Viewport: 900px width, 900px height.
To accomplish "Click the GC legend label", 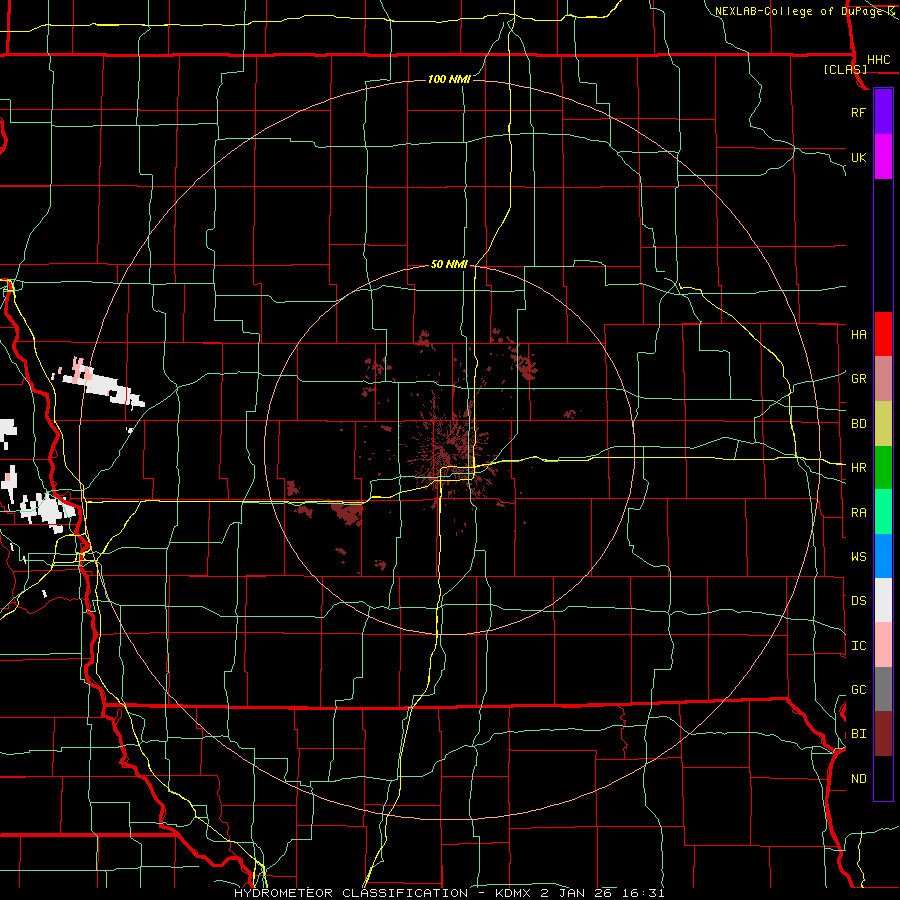I will 859,690.
